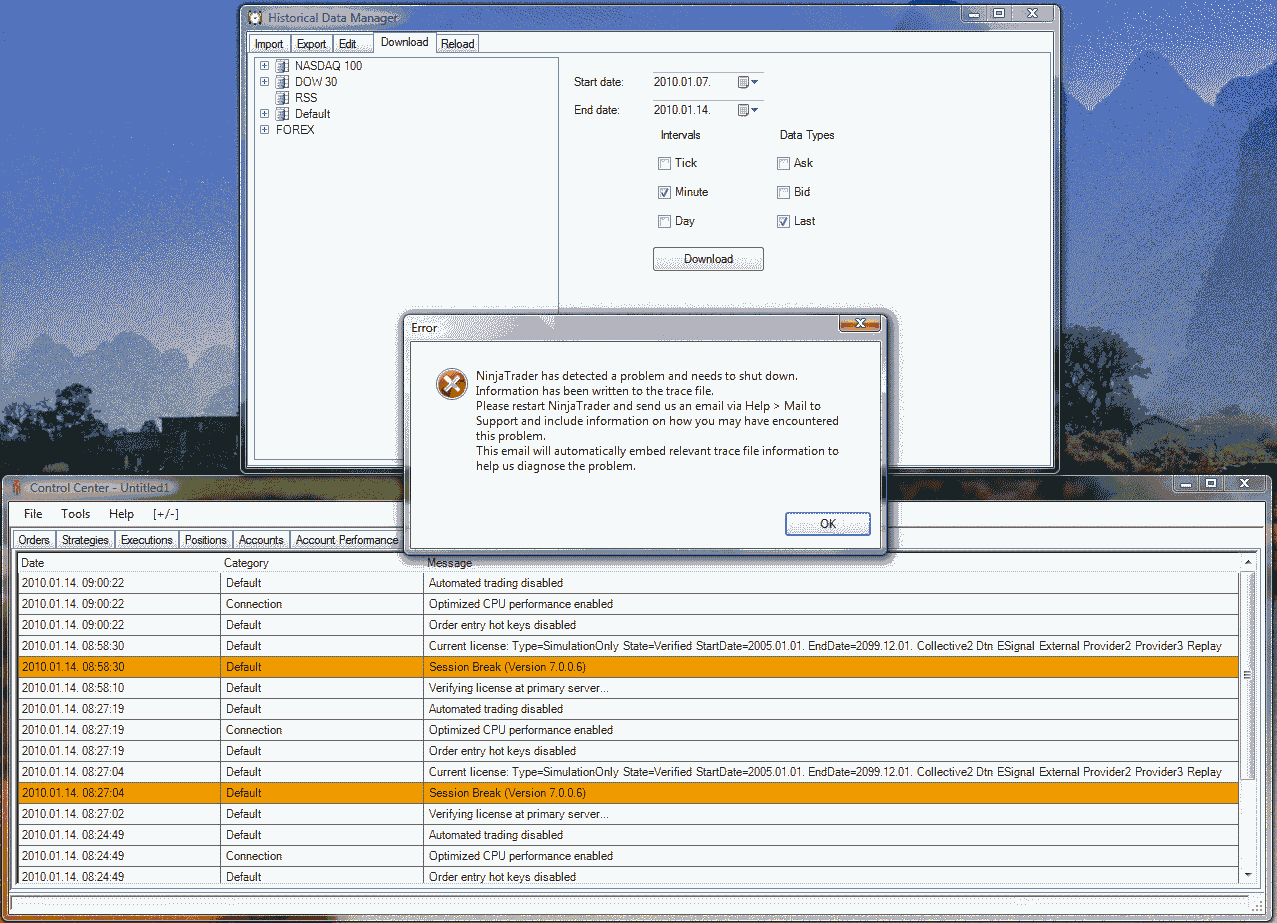Click the 08:24:49 Automated trading disabled message
Viewport: 1277px width, 923px height.
pos(496,835)
